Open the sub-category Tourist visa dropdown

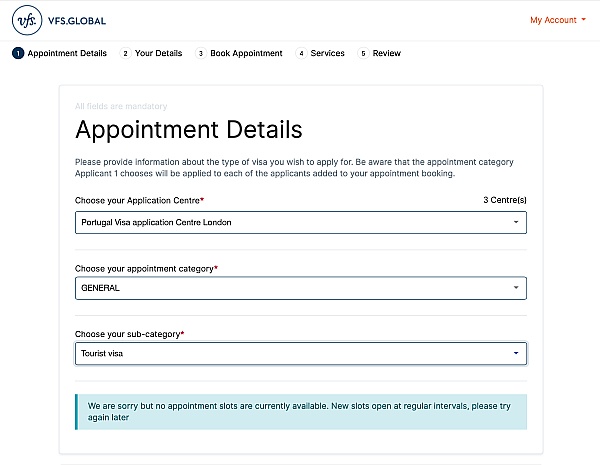tap(301, 353)
